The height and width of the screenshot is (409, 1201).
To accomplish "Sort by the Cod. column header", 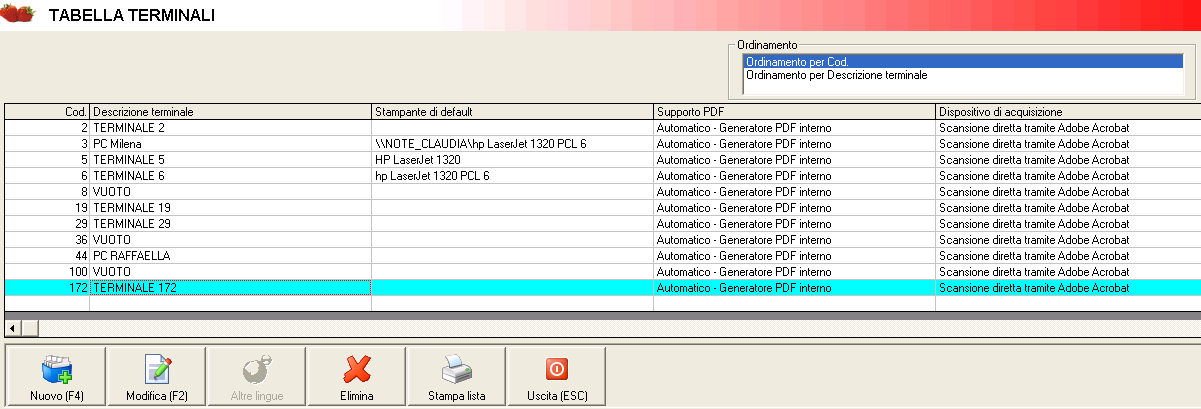I will click(x=47, y=112).
